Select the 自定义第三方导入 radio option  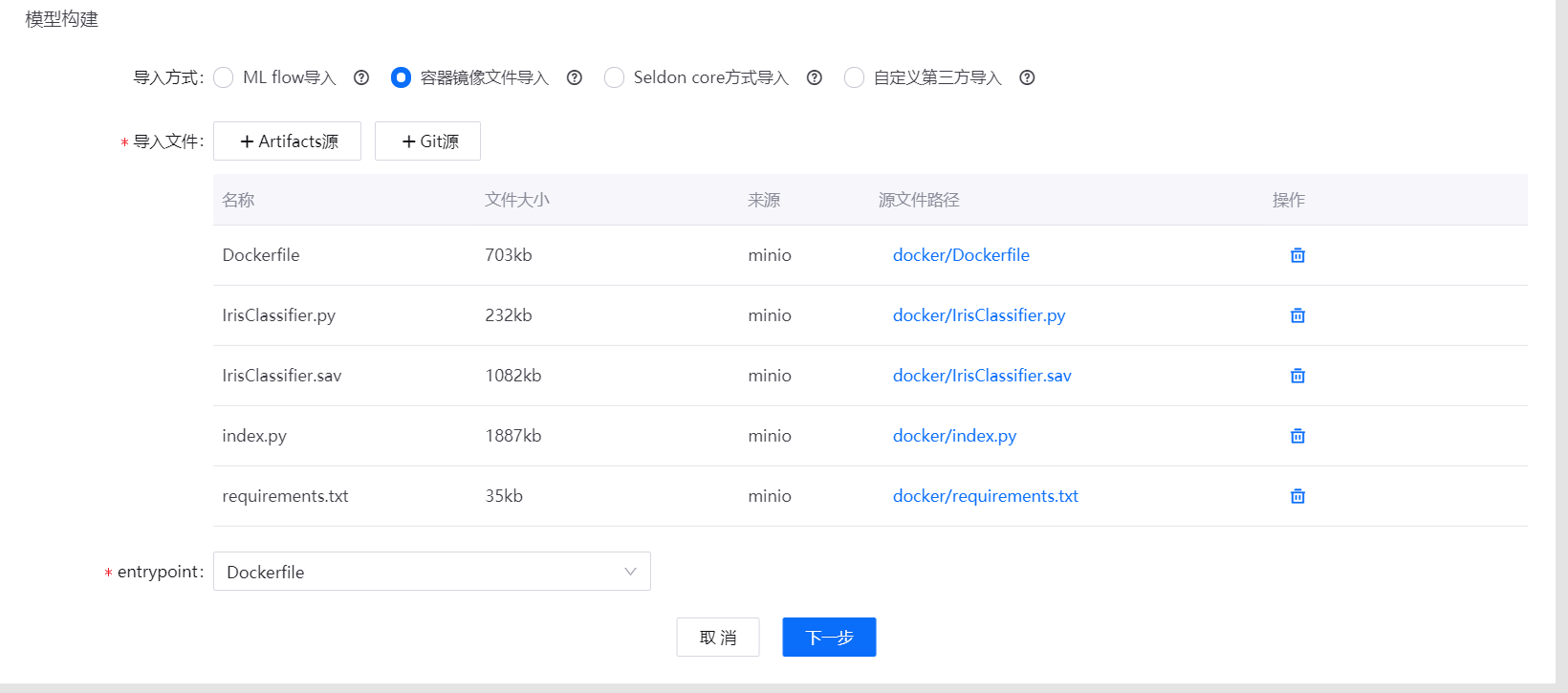(854, 77)
